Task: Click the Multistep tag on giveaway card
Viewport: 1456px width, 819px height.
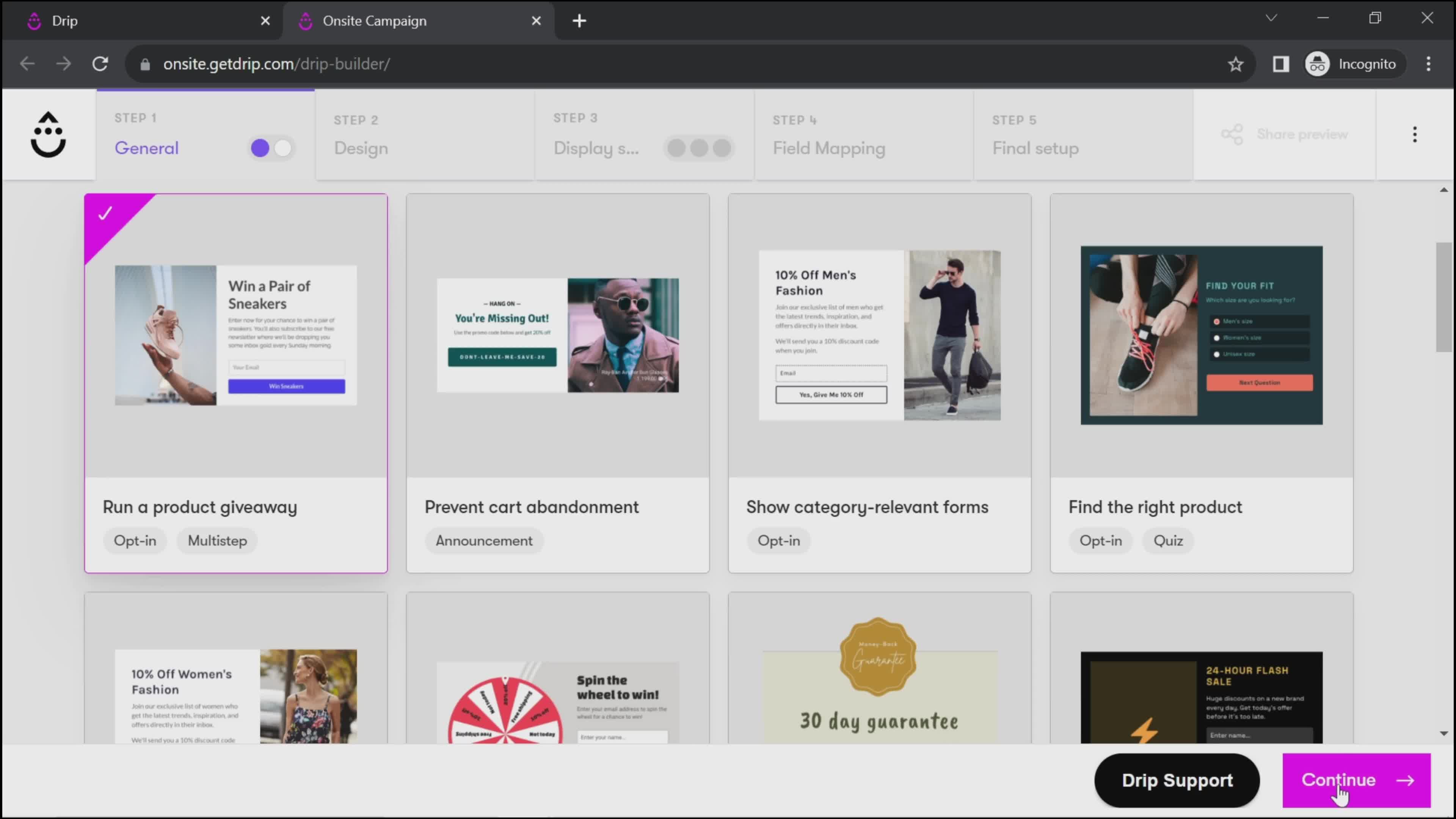Action: (217, 541)
